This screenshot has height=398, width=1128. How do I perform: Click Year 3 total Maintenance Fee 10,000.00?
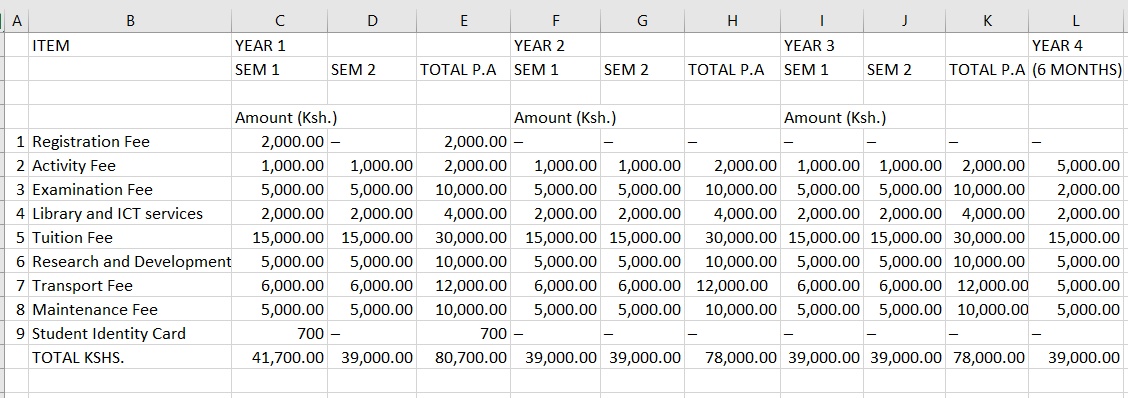(987, 309)
